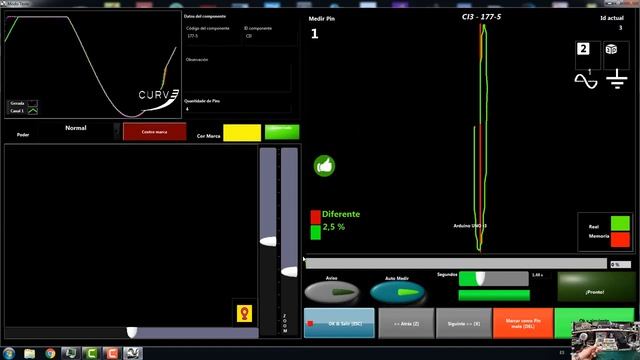Click the Segundos slider handle
Viewport: 640px width, 360px height.
pyautogui.click(x=480, y=278)
